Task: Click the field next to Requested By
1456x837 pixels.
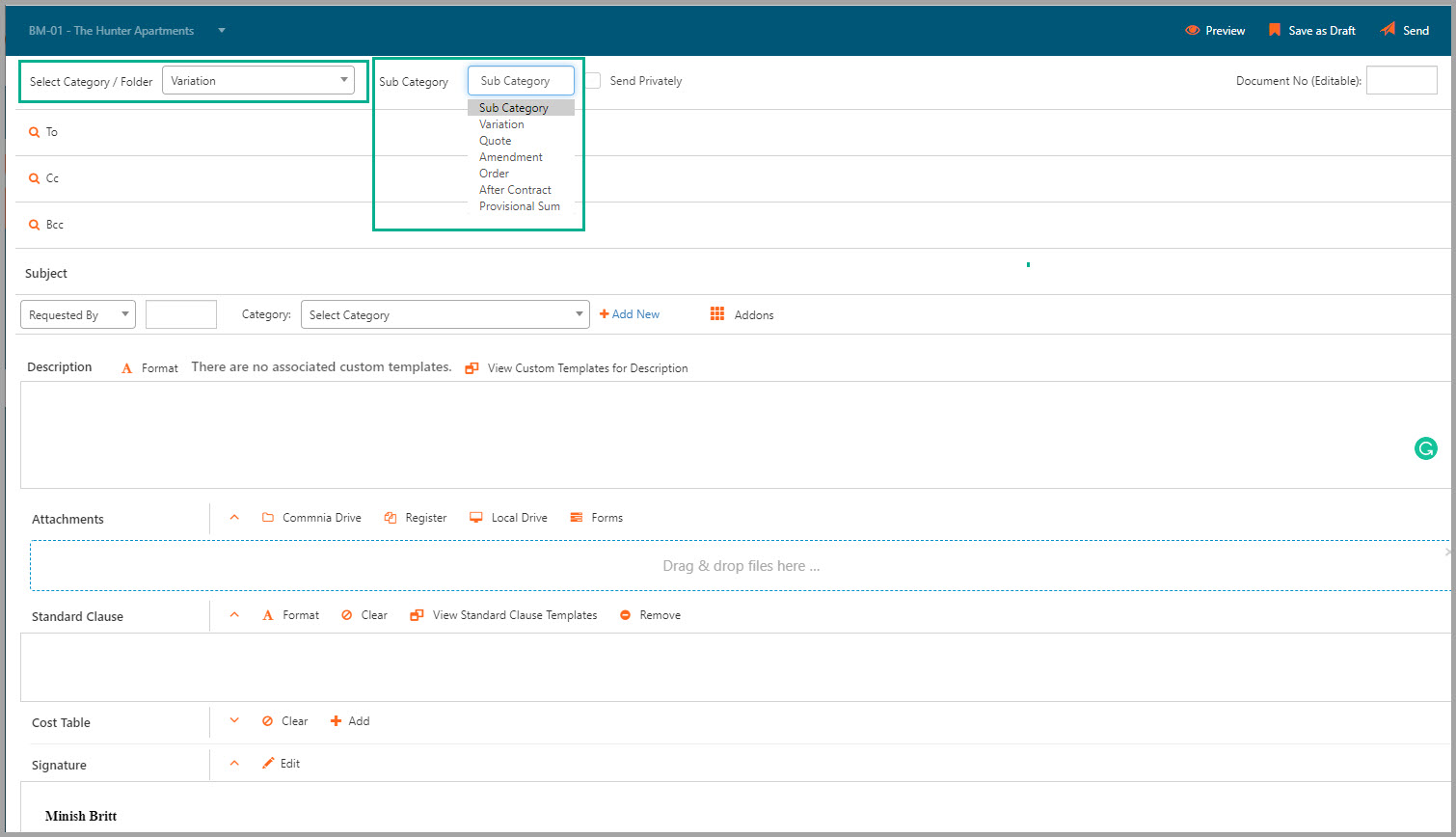Action: [181, 314]
